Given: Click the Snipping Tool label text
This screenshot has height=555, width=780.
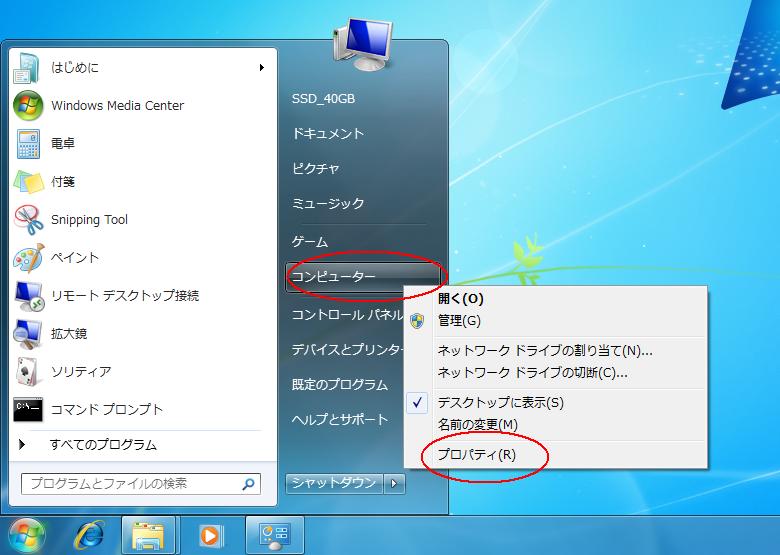Looking at the screenshot, I should 90,219.
